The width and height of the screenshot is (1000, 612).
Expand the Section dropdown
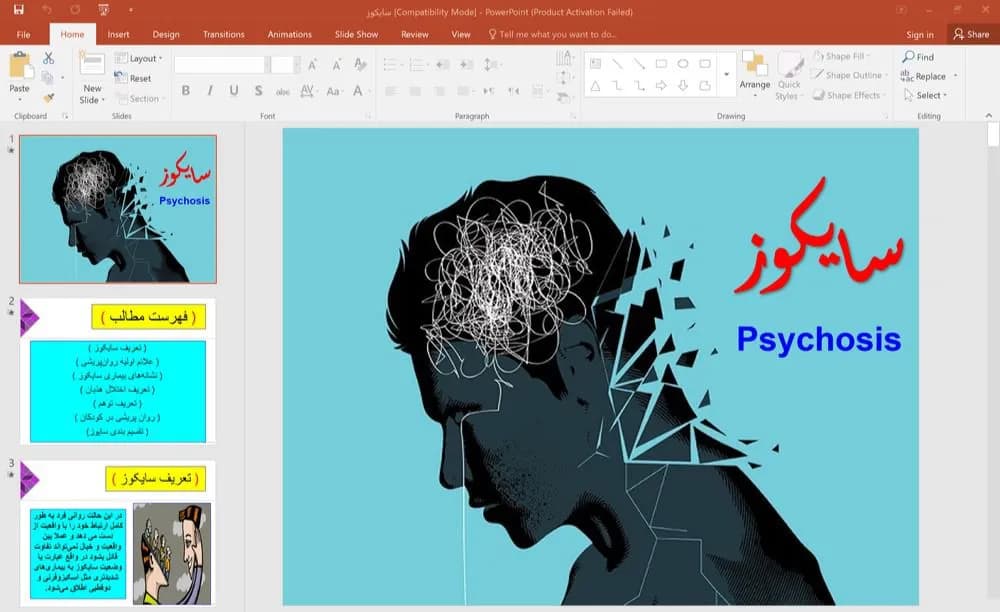click(x=140, y=98)
